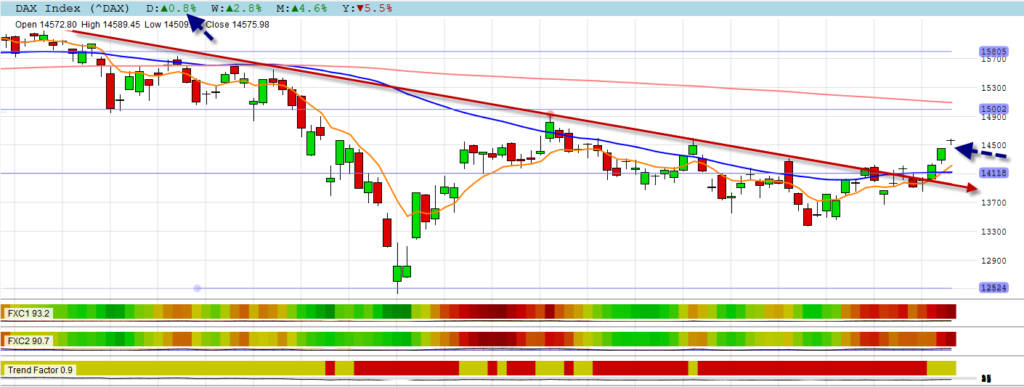Click the 12900 axis value
Viewport: 1024px width, 387px height.
pyautogui.click(x=994, y=260)
